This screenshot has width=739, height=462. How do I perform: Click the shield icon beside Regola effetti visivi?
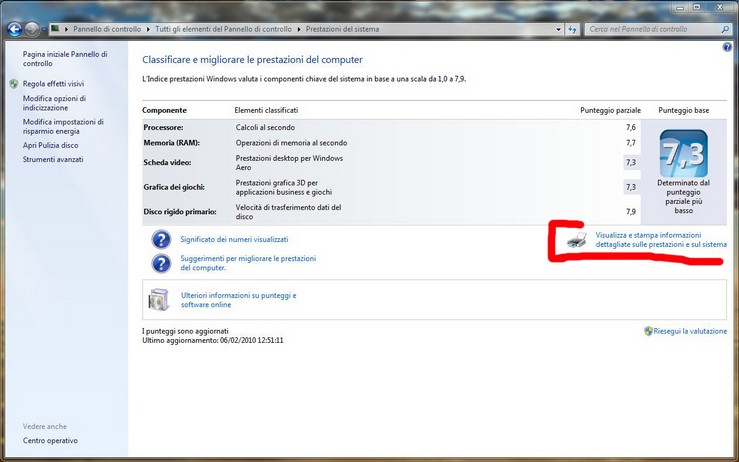[14, 84]
